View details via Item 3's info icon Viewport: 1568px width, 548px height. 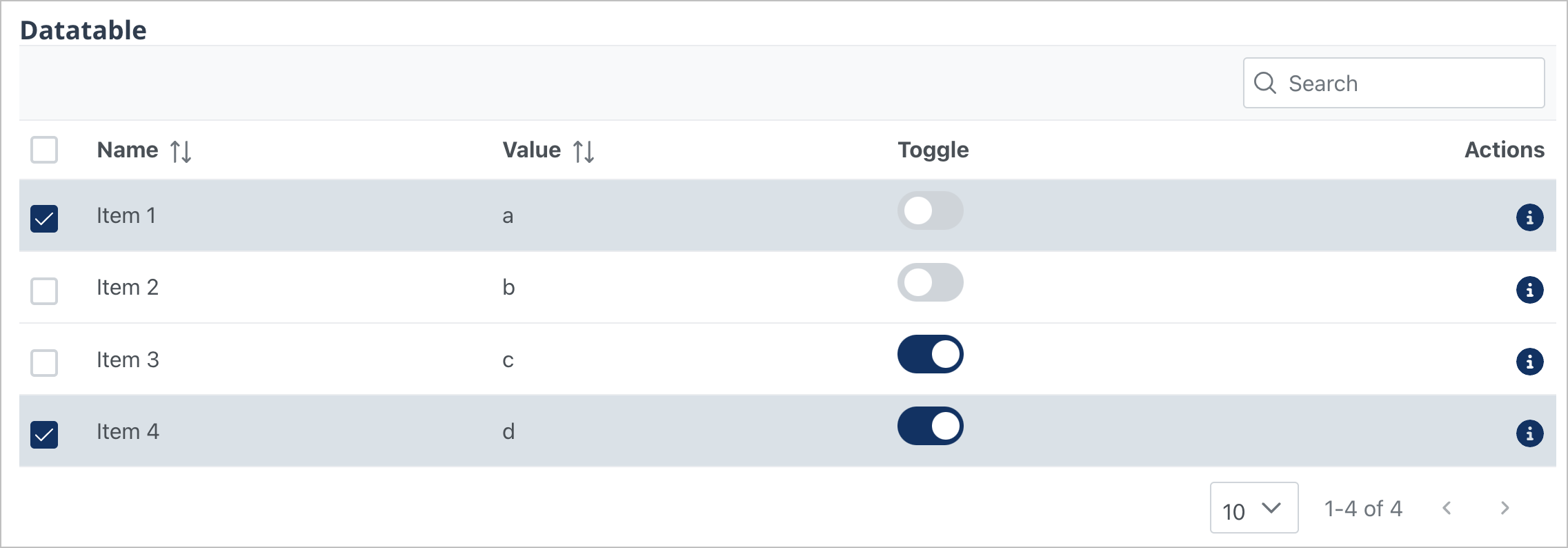[x=1531, y=362]
